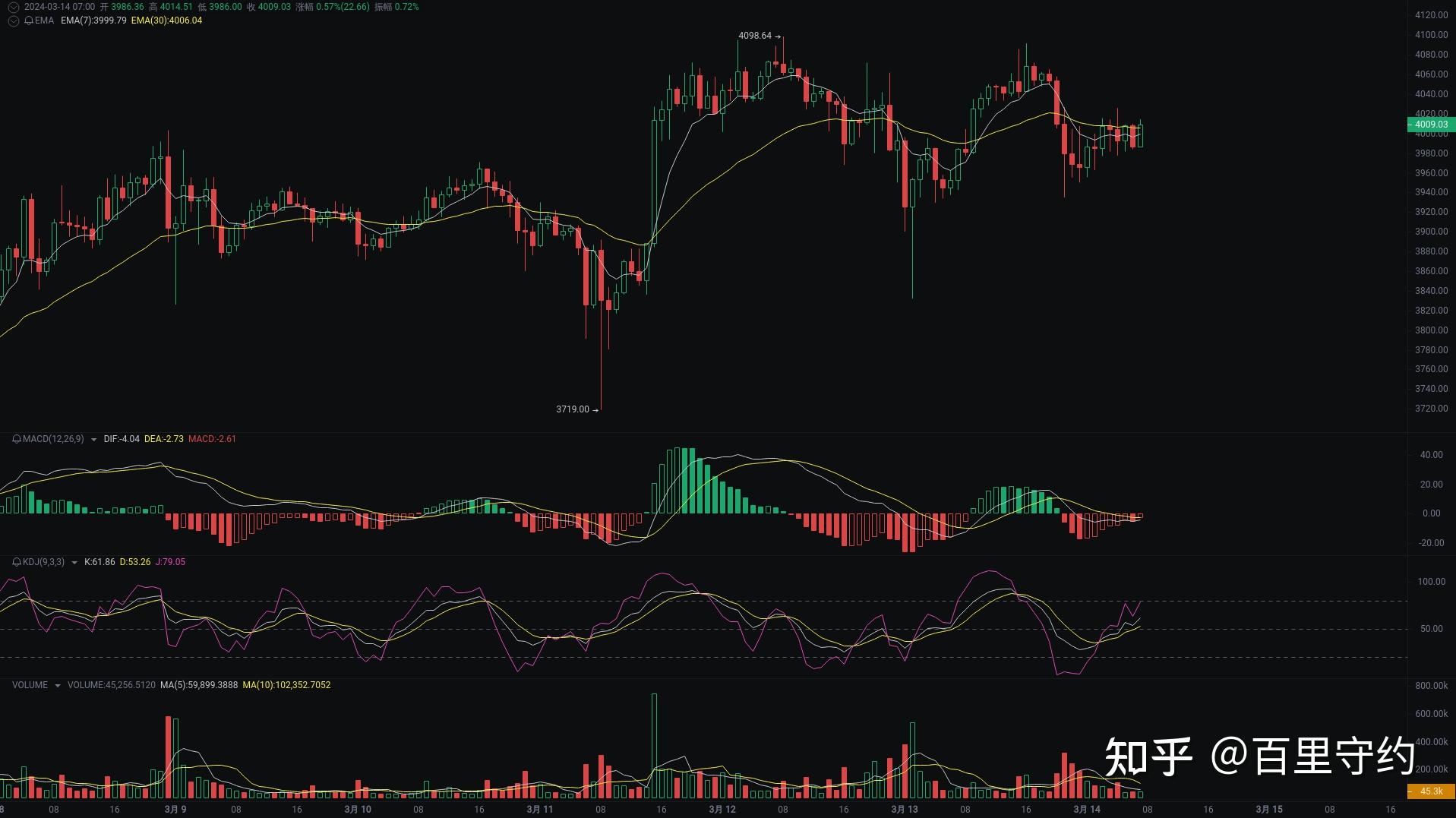Click the K:61.86 readout
Screen dimensions: 1456x818
tap(99, 562)
